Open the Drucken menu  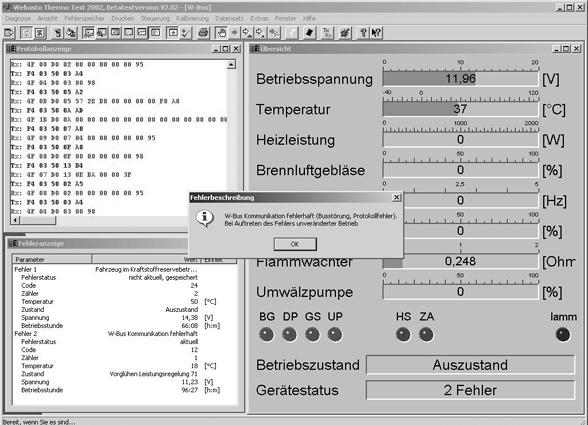point(123,18)
